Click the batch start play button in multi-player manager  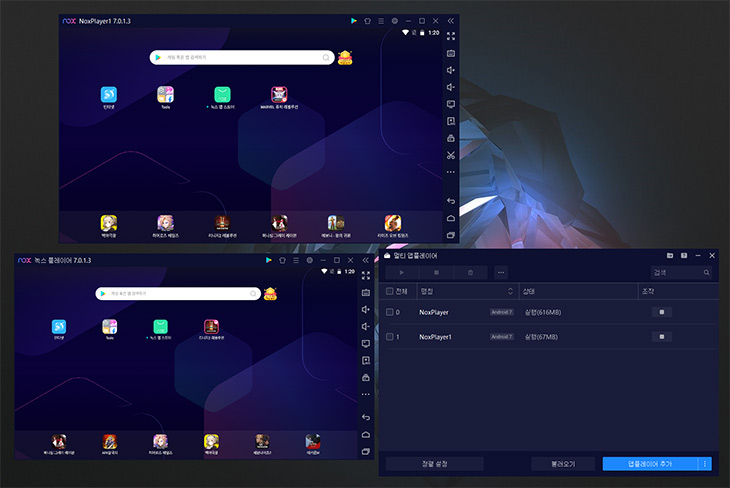[x=402, y=272]
